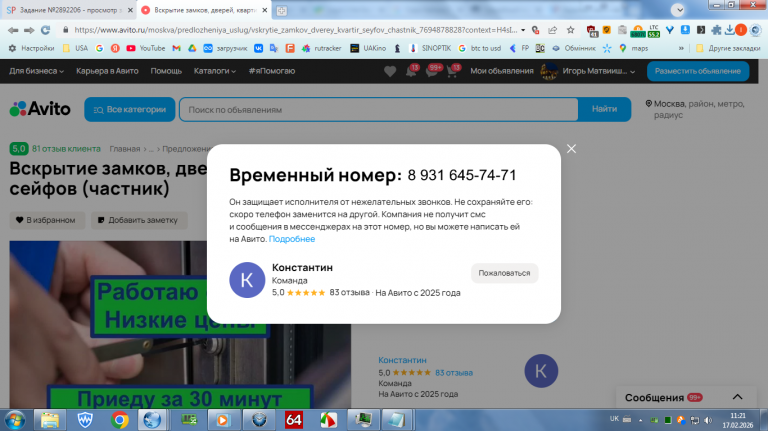This screenshot has width=768, height=431.
Task: Open btc to usd bookmark
Action: click(x=480, y=48)
